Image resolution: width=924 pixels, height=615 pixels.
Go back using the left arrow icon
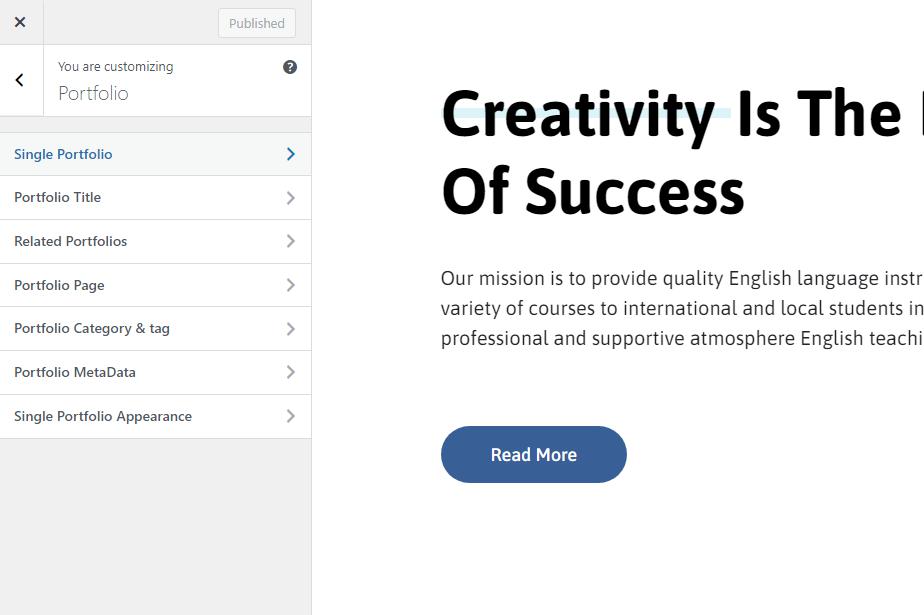(x=20, y=80)
